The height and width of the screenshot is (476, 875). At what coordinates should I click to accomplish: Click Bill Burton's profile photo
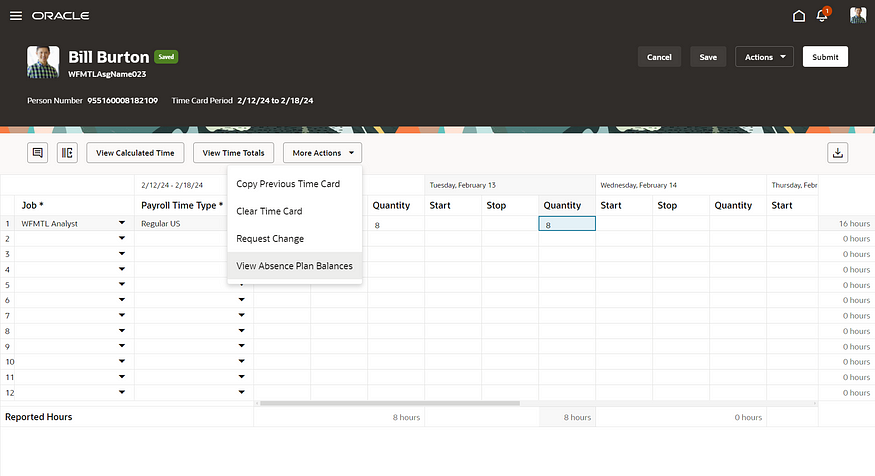(x=43, y=62)
